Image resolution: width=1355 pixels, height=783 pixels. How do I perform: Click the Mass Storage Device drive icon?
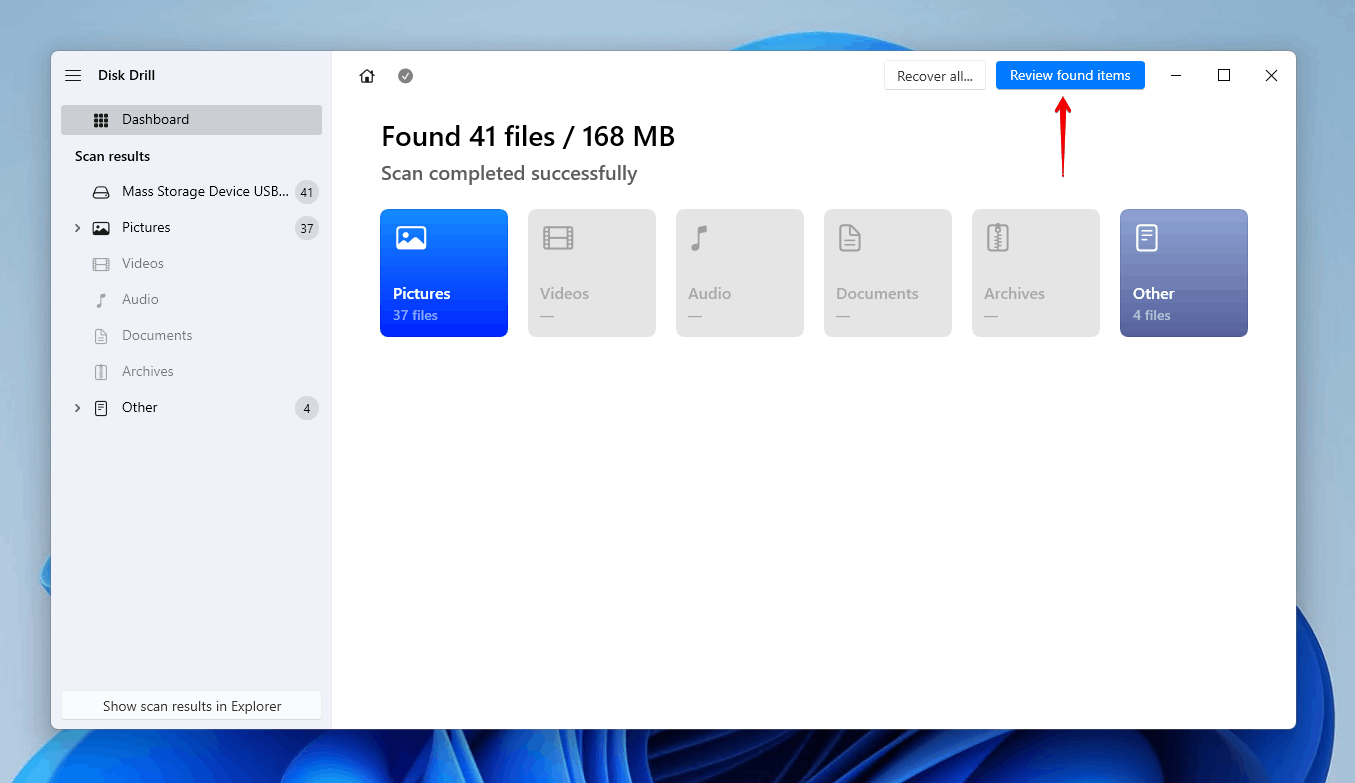(x=101, y=192)
